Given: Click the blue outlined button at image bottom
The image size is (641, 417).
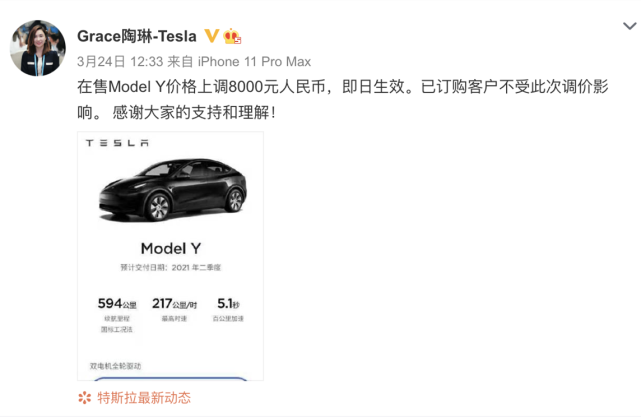Looking at the screenshot, I should click(170, 379).
